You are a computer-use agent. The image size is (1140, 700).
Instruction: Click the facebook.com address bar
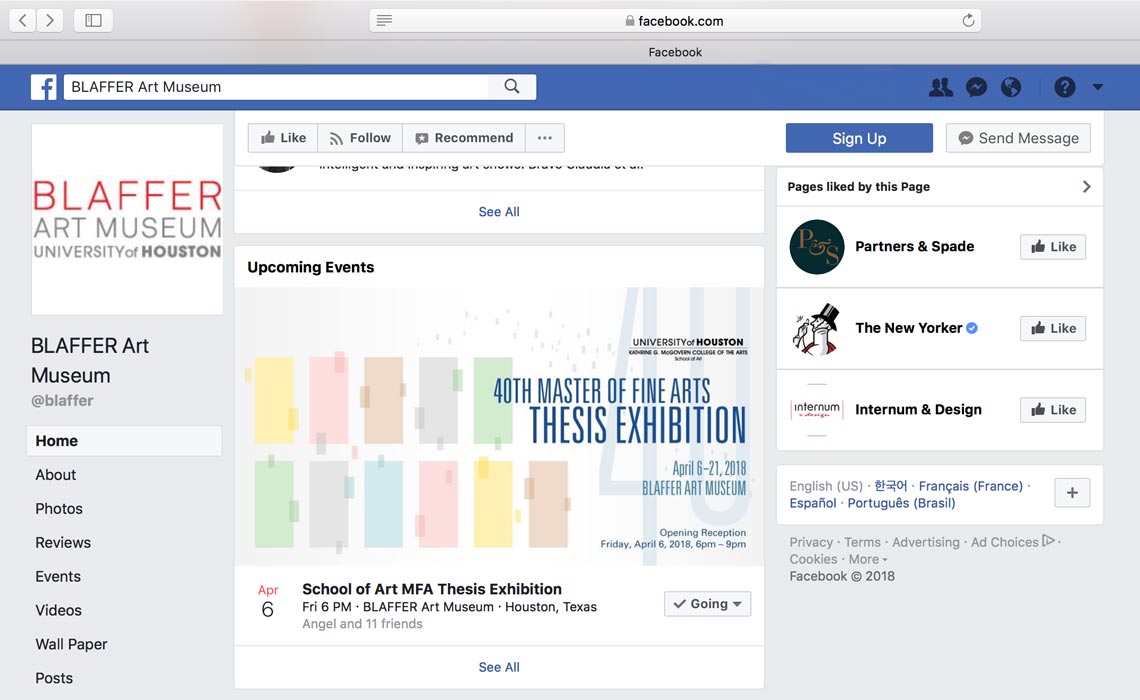click(x=675, y=20)
